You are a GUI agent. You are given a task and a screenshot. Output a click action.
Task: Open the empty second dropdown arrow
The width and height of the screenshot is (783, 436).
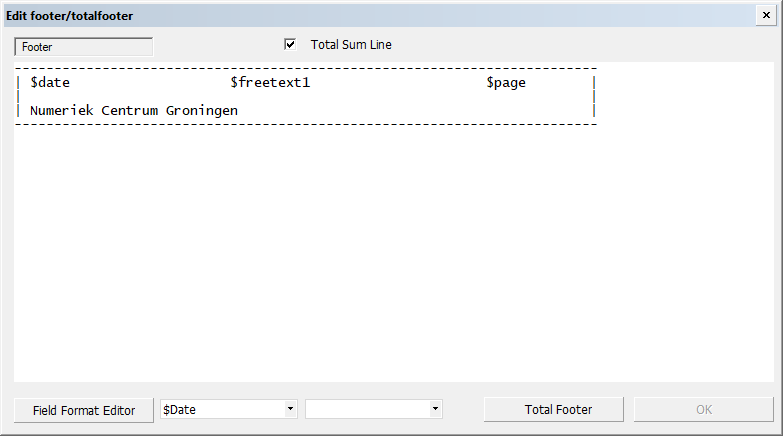435,409
